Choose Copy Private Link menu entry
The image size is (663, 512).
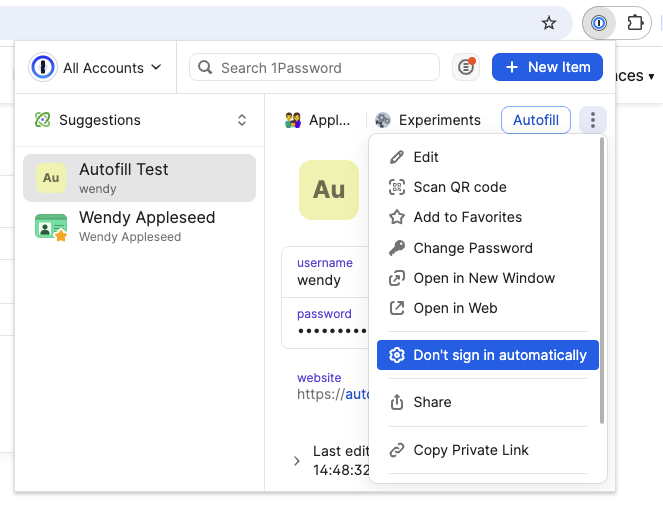(471, 450)
